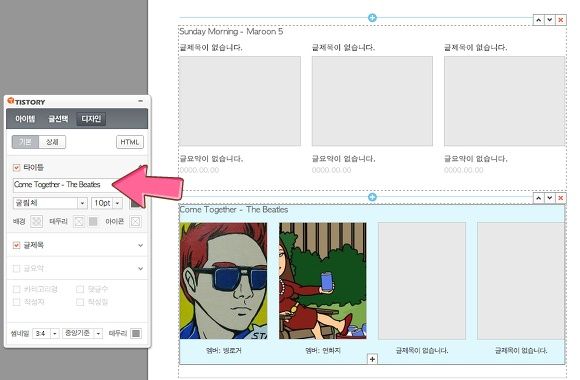
Task: Move the Sunday Morning block up
Action: tap(539, 20)
